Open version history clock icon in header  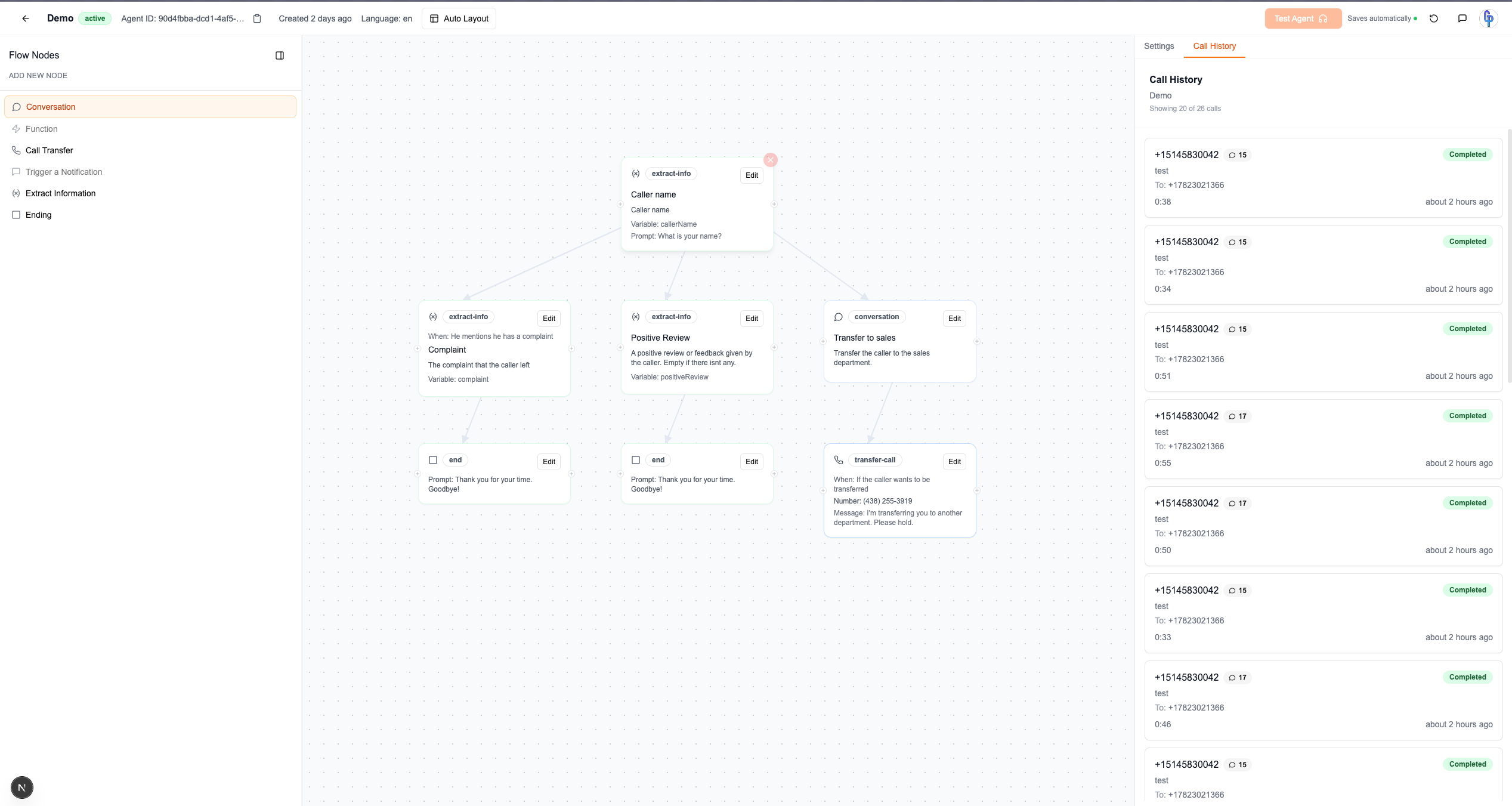click(1434, 18)
